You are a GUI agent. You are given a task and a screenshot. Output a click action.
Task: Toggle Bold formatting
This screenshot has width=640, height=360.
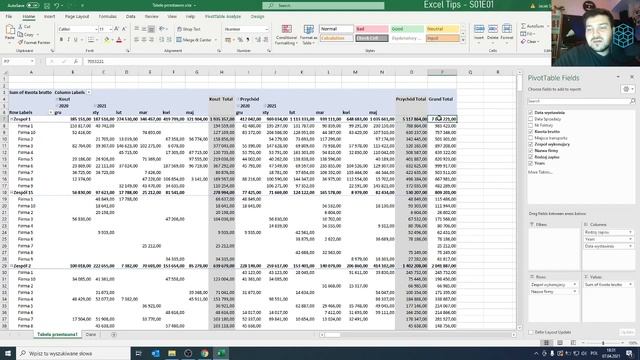(x=61, y=40)
